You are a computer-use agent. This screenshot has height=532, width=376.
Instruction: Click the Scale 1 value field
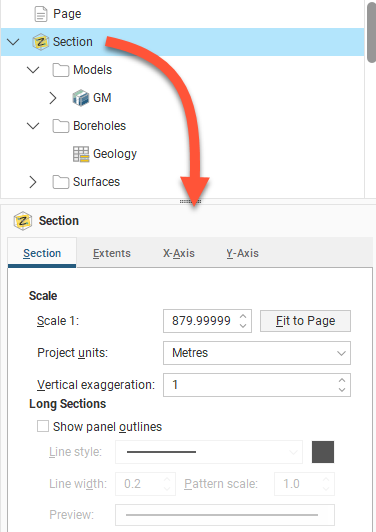(203, 321)
